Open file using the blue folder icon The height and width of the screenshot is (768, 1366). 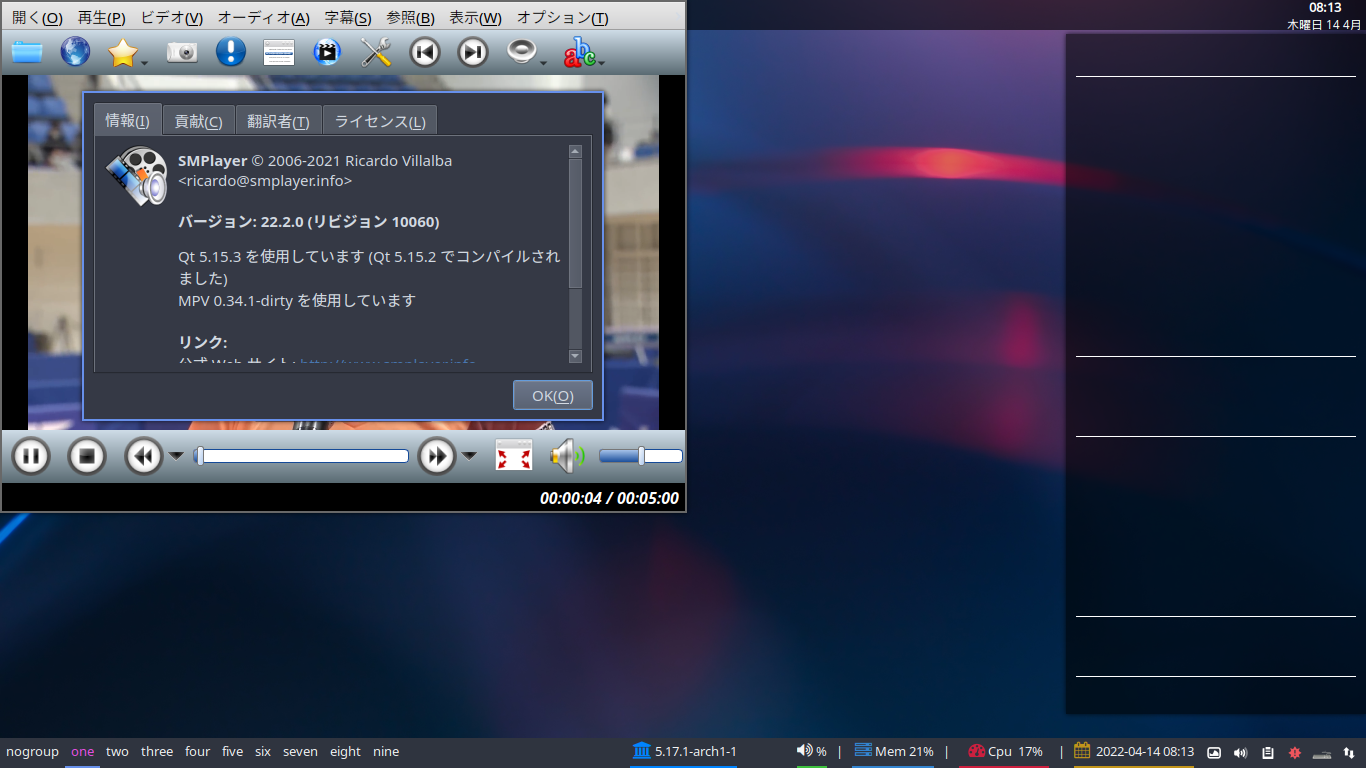[27, 52]
